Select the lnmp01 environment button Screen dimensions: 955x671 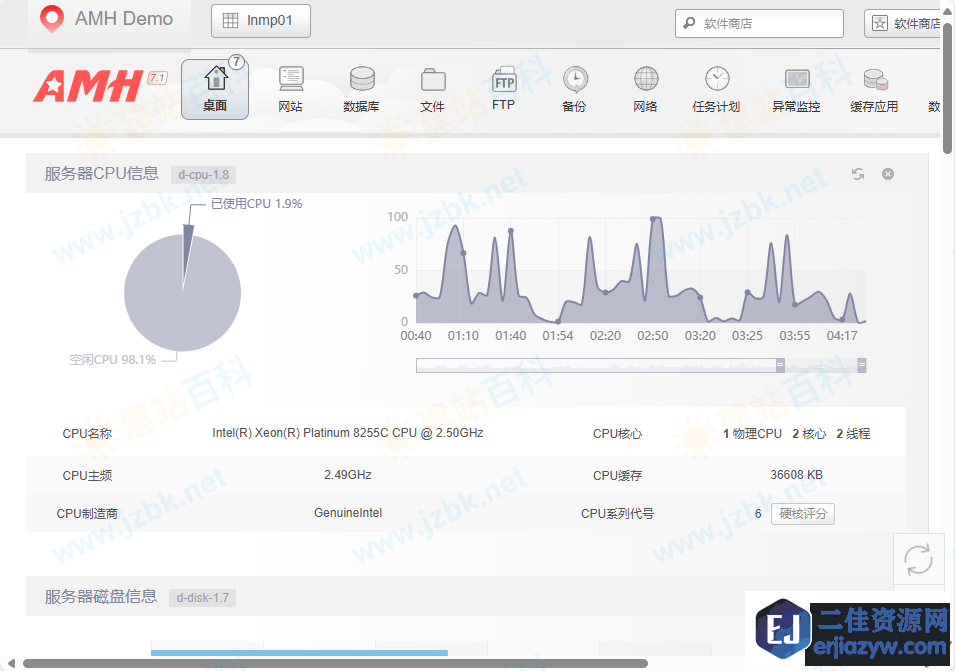[261, 21]
